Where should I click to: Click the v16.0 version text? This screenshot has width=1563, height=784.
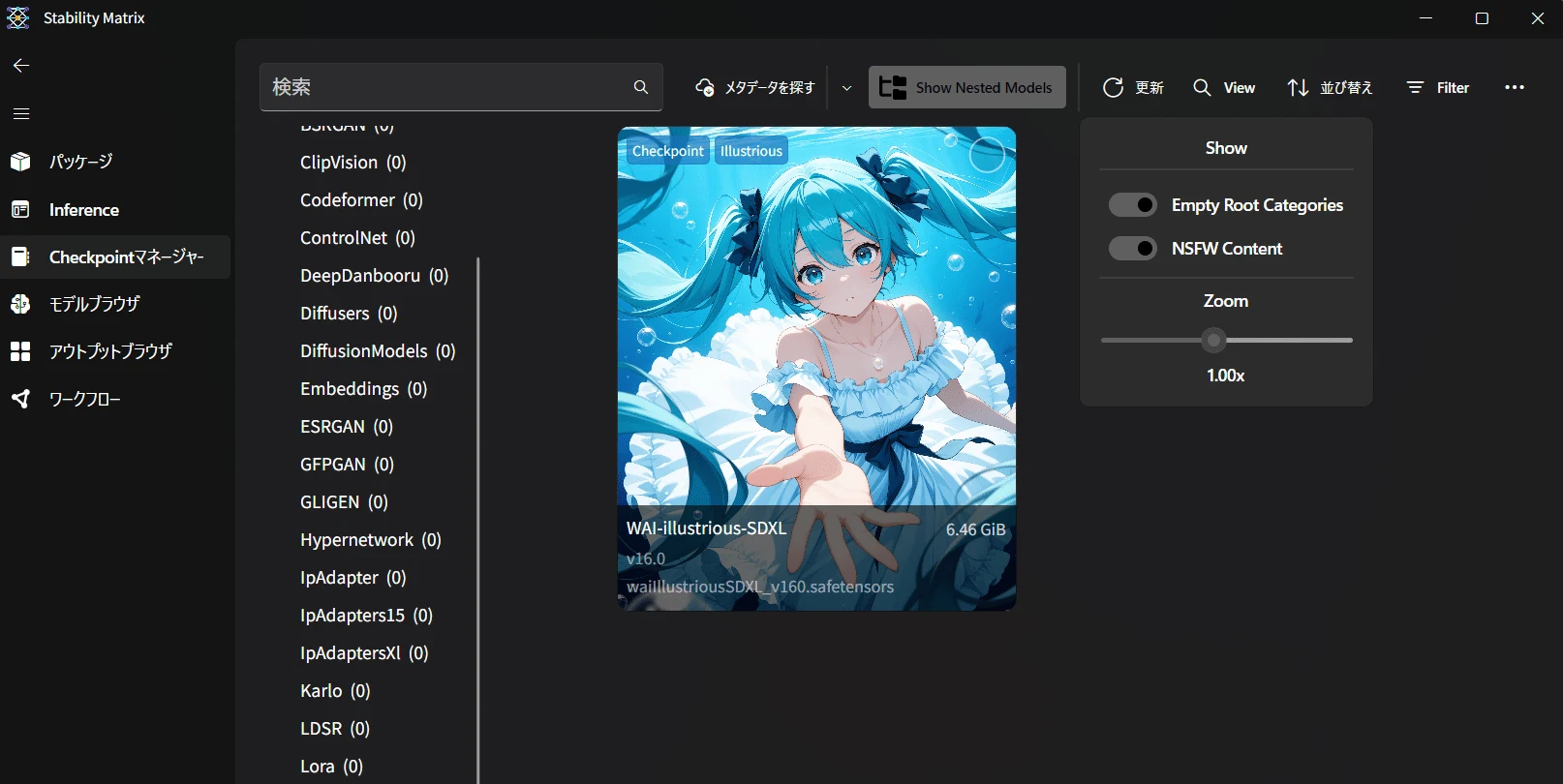(x=646, y=558)
